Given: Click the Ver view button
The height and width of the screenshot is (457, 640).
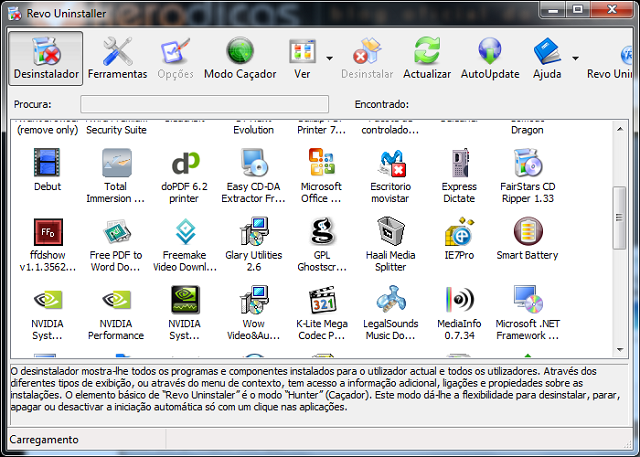Looking at the screenshot, I should click(x=302, y=58).
